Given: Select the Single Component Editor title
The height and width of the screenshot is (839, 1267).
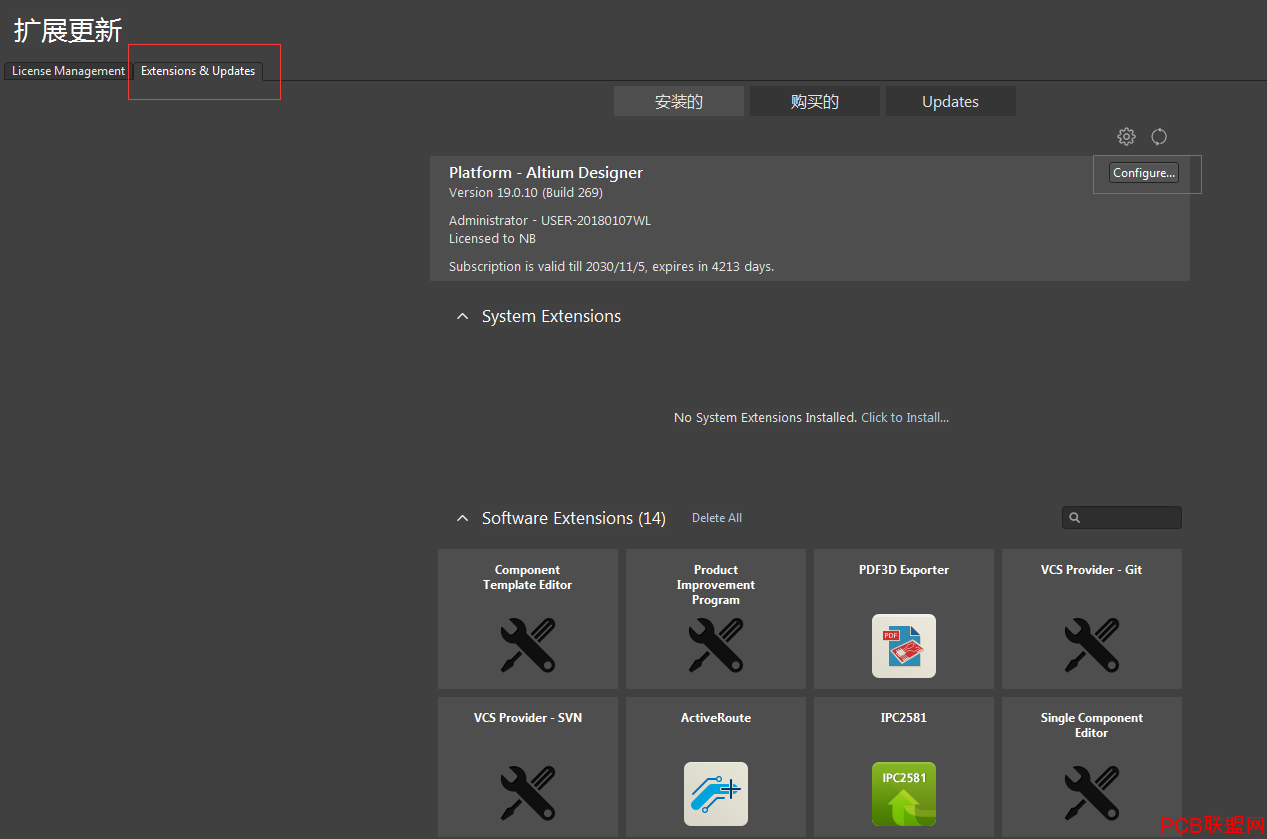Looking at the screenshot, I should [1092, 725].
